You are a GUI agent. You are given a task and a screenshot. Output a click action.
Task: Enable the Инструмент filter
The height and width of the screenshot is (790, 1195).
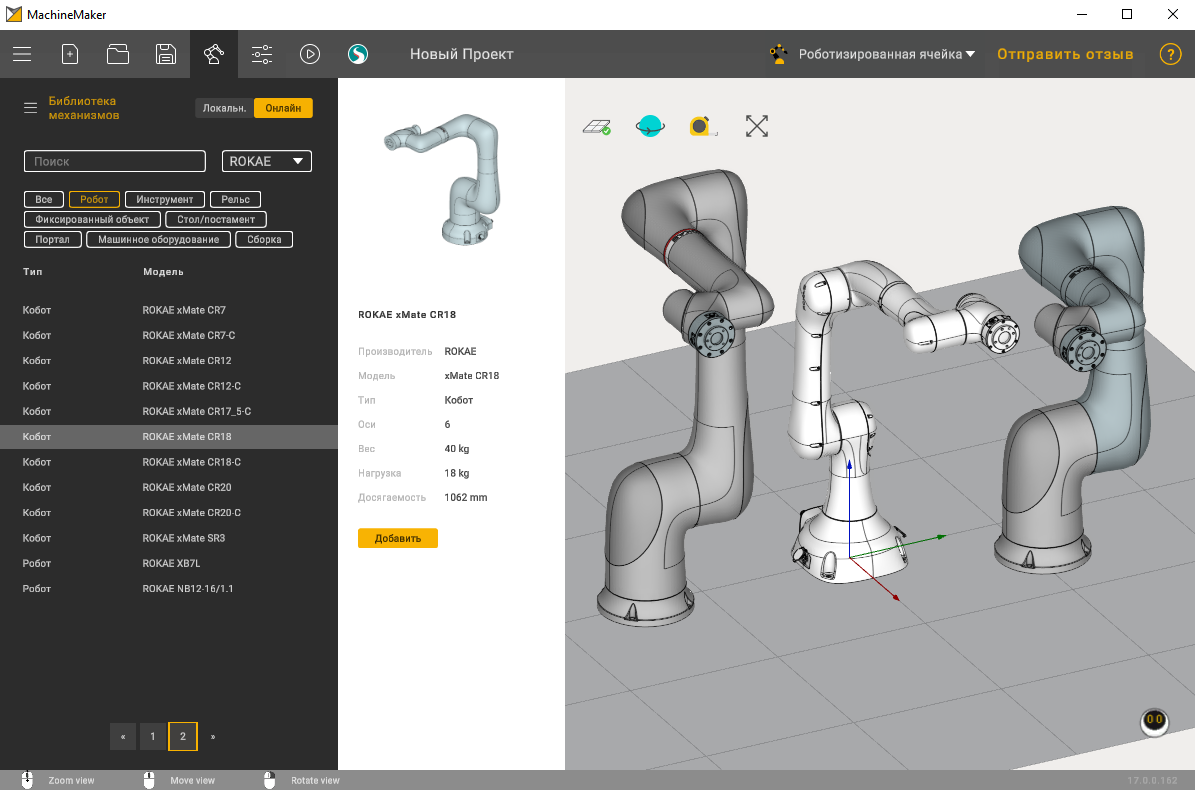[x=165, y=199]
